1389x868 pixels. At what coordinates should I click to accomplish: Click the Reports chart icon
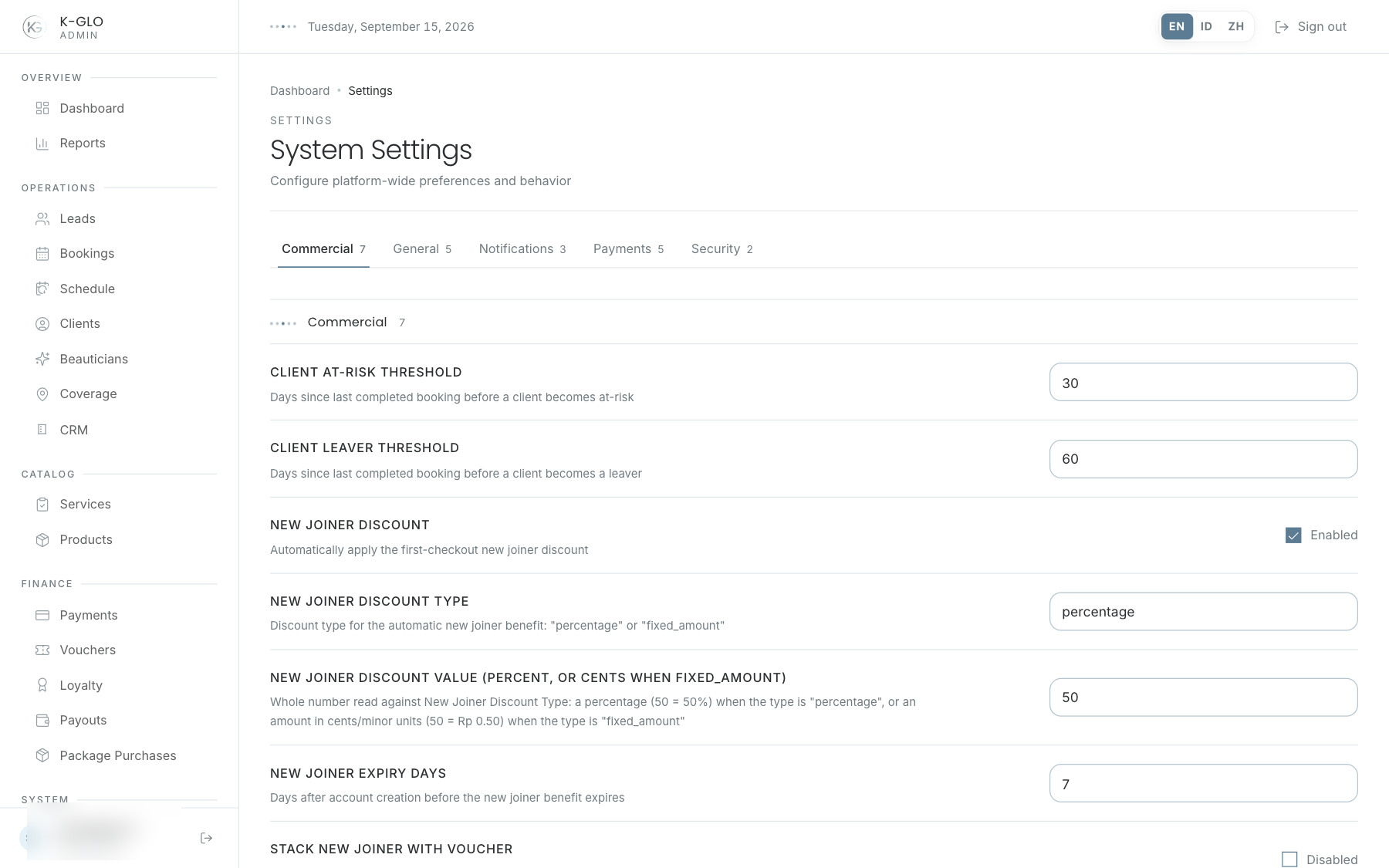[x=42, y=144]
